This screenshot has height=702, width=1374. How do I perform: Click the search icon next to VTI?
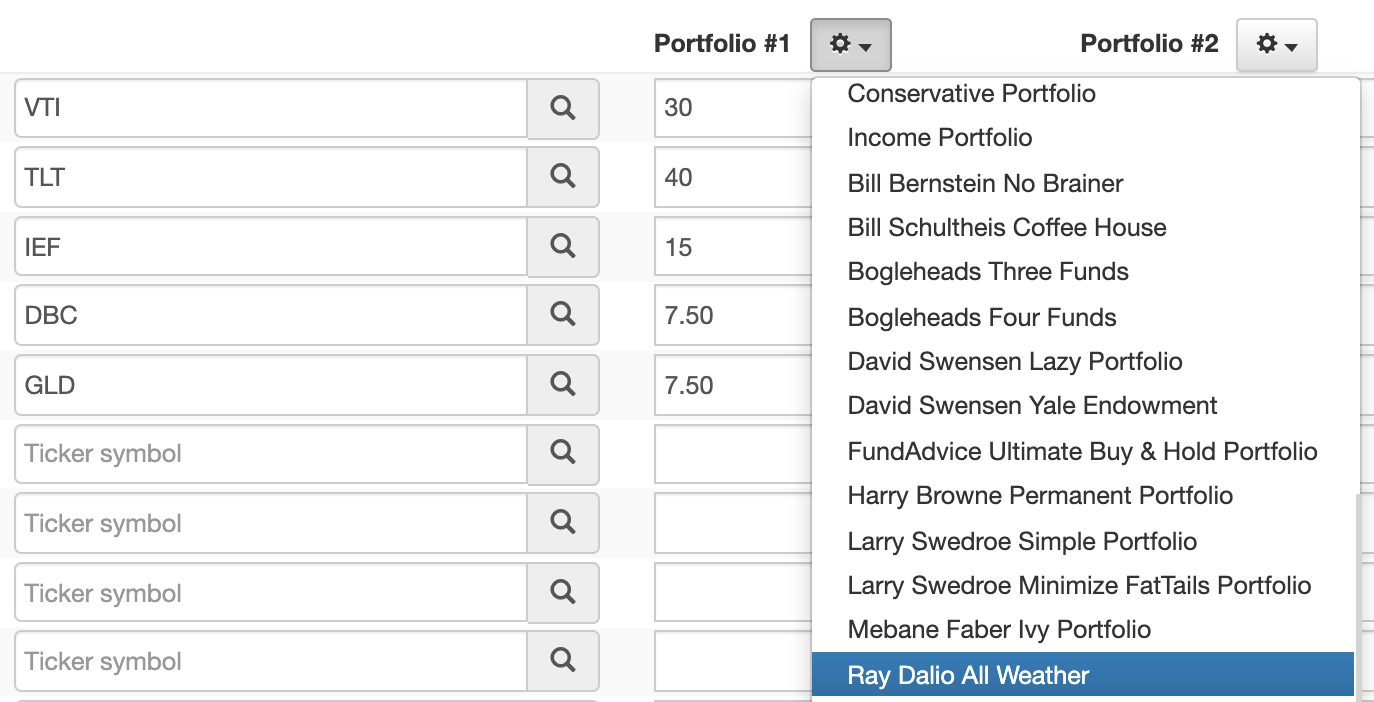pyautogui.click(x=563, y=108)
